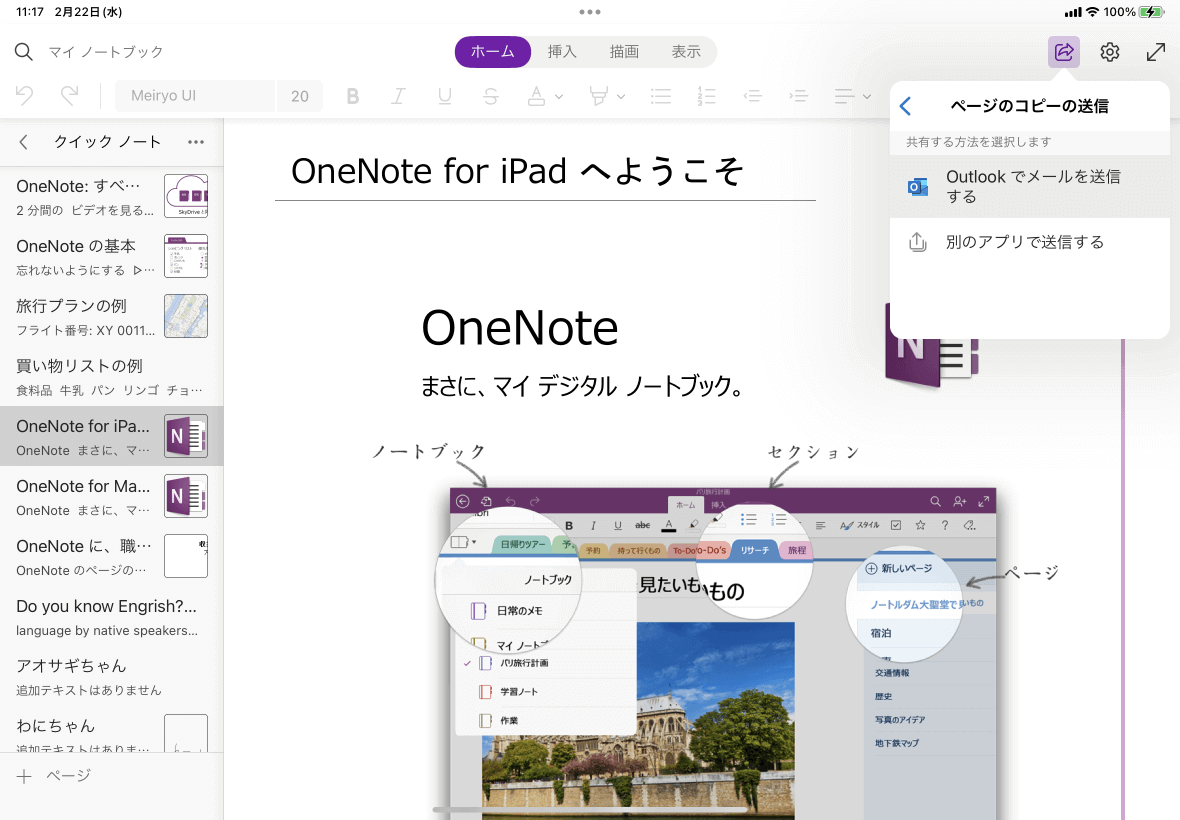Viewport: 1180px width, 820px height.
Task: Toggle underline formatting
Action: (445, 96)
